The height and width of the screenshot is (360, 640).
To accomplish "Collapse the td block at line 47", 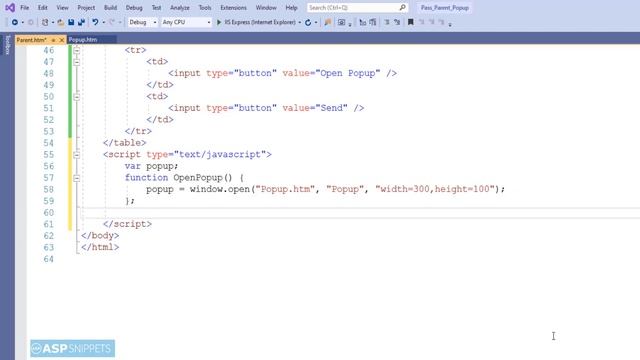I will pyautogui.click(x=77, y=62).
